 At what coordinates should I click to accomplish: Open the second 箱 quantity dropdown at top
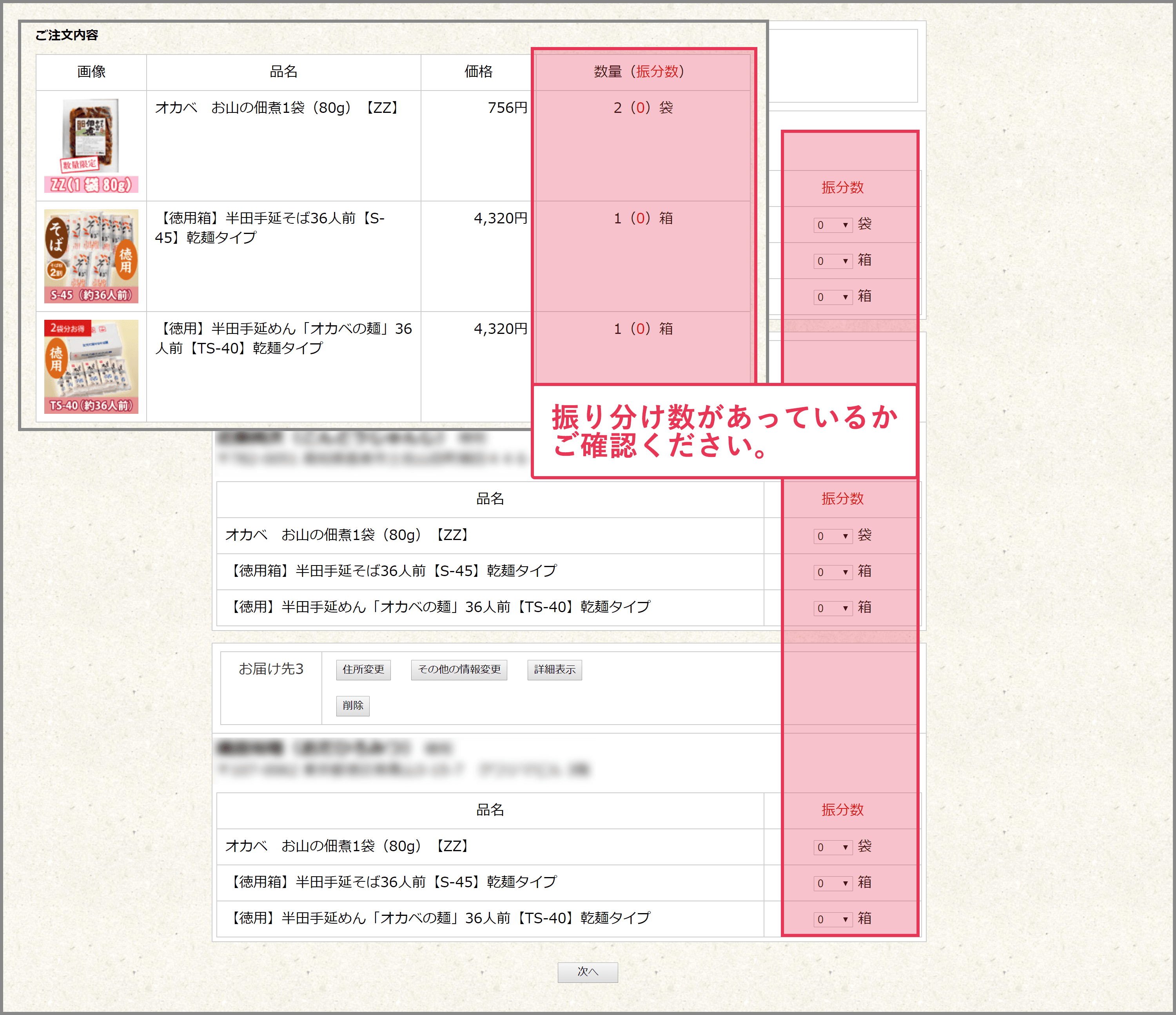tap(833, 297)
